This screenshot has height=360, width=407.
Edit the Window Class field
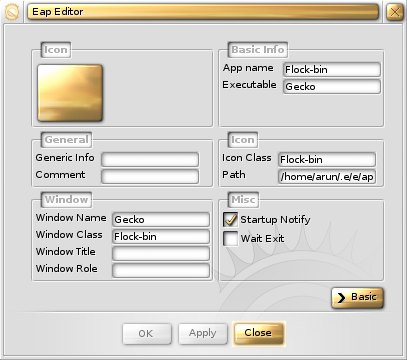(161, 237)
